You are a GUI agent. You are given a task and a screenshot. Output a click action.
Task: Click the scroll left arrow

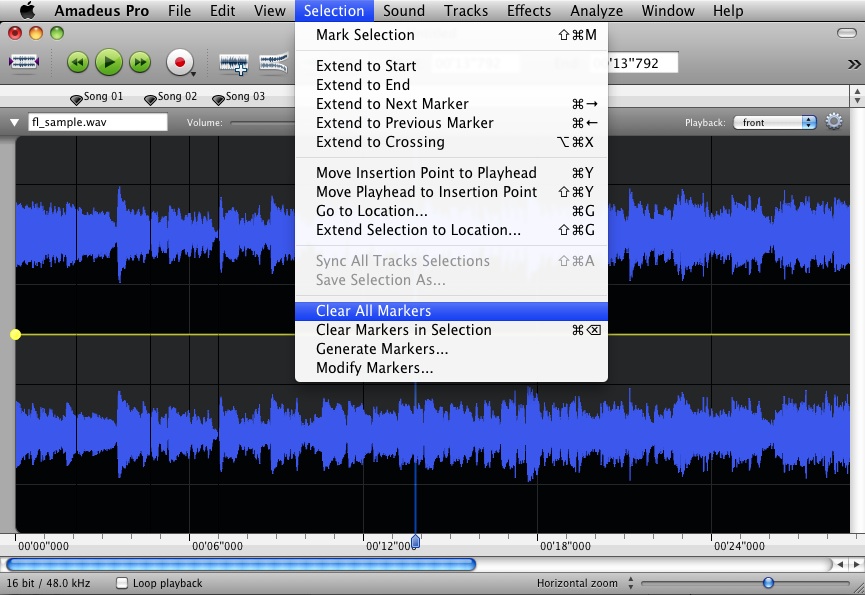pyautogui.click(x=840, y=564)
